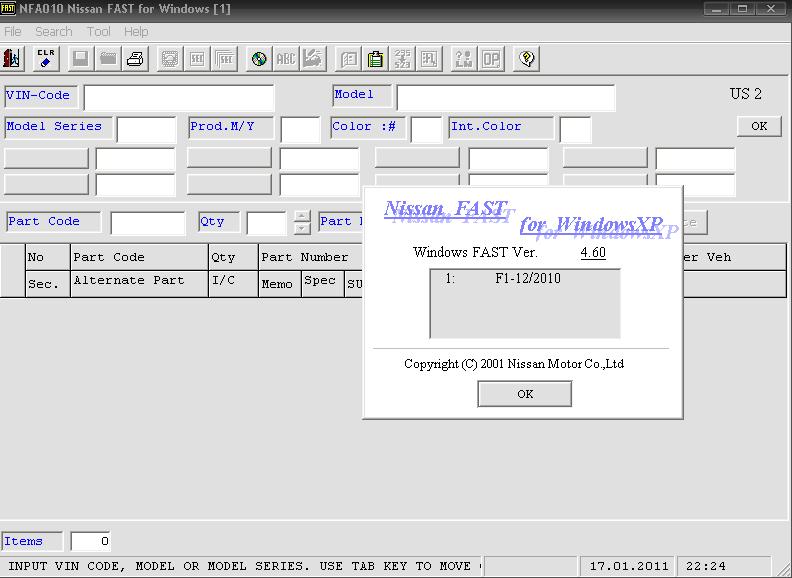
Task: Click the maze-like diagram icon
Action: (x=429, y=59)
